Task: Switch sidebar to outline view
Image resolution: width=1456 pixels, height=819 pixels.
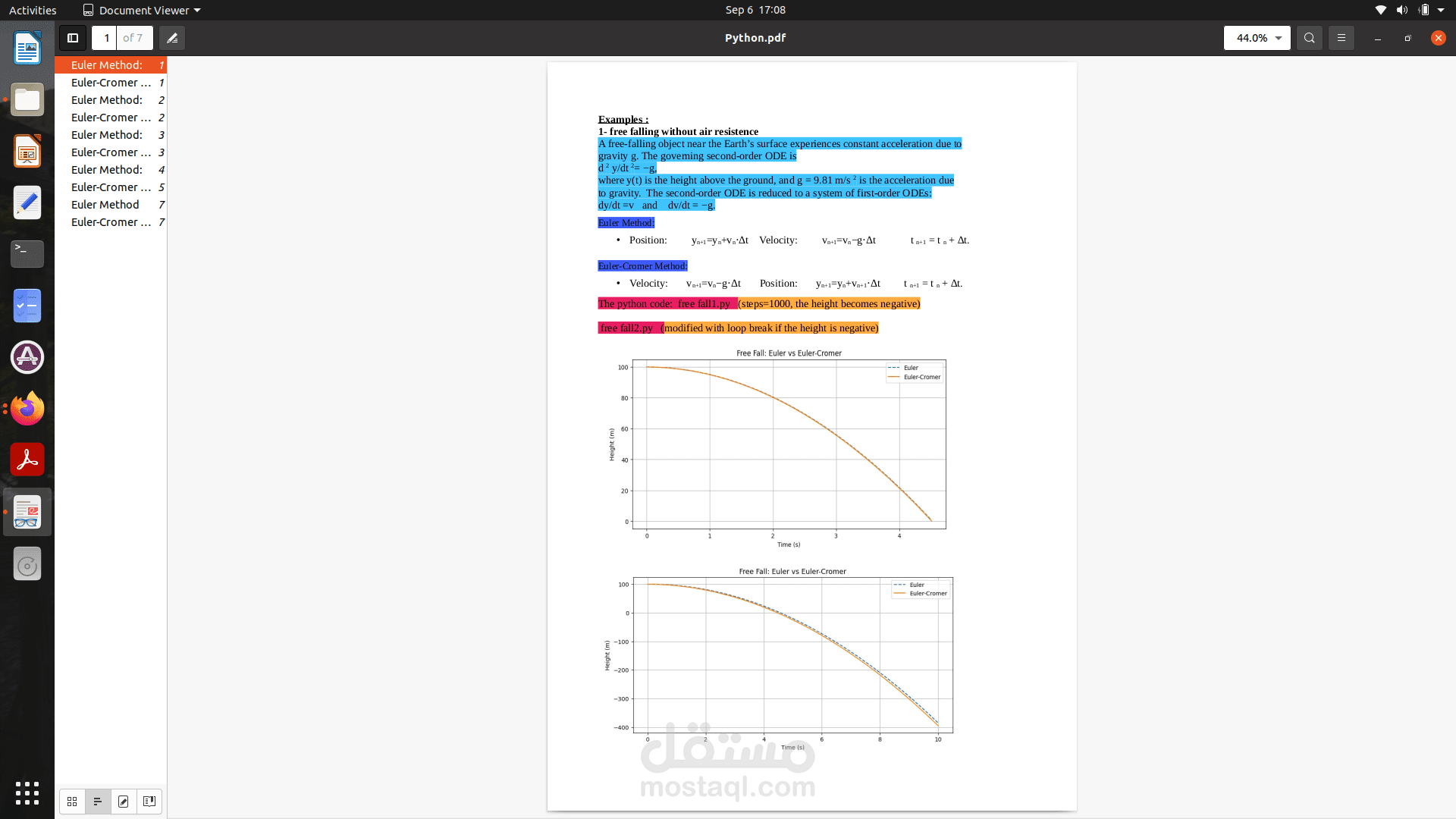Action: 98,802
